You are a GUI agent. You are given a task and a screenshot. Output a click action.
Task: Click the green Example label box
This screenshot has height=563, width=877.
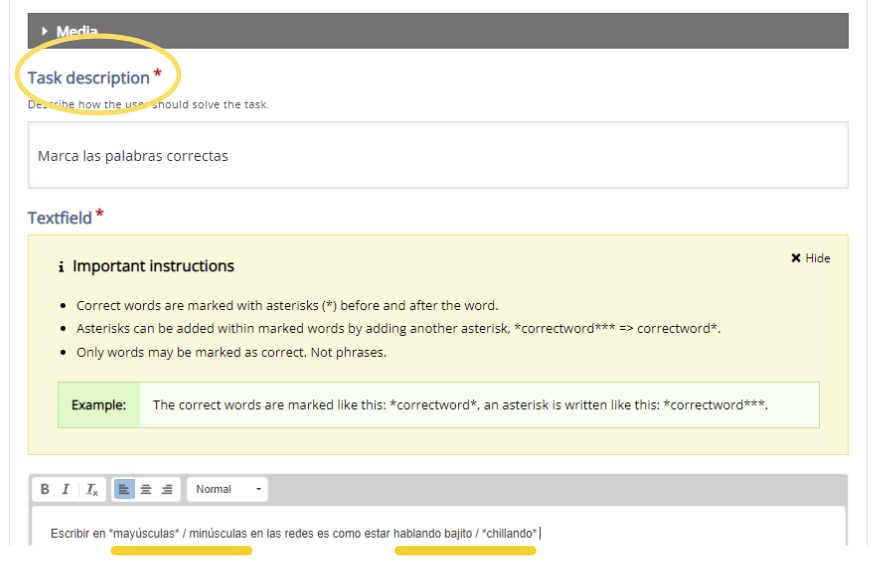[98, 405]
